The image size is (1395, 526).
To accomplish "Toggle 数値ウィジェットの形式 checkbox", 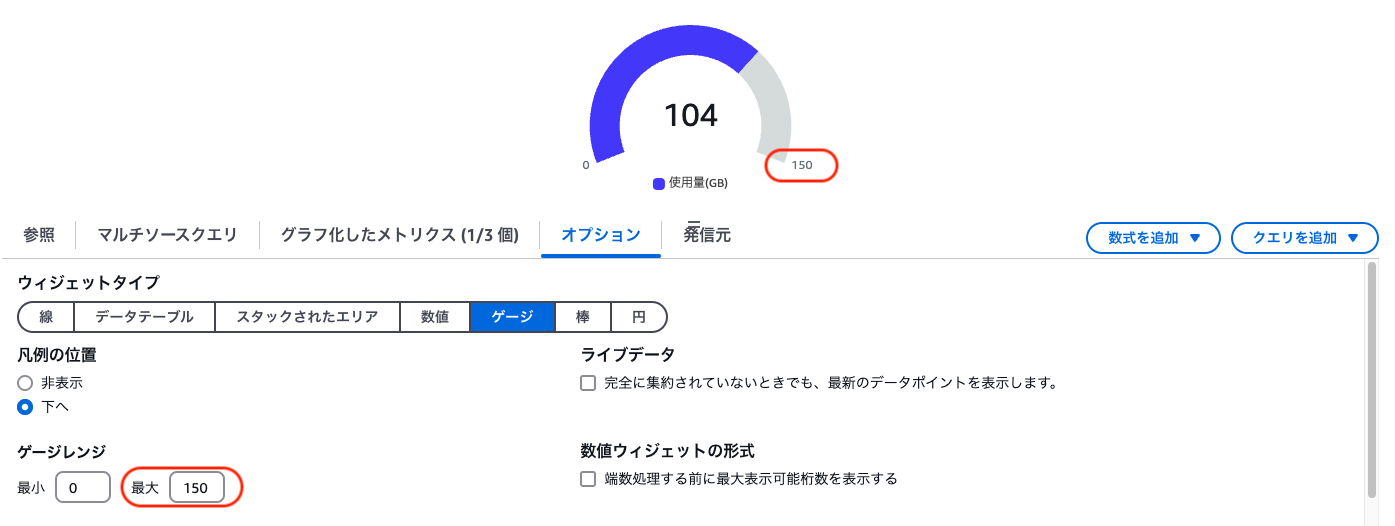I will click(x=588, y=479).
